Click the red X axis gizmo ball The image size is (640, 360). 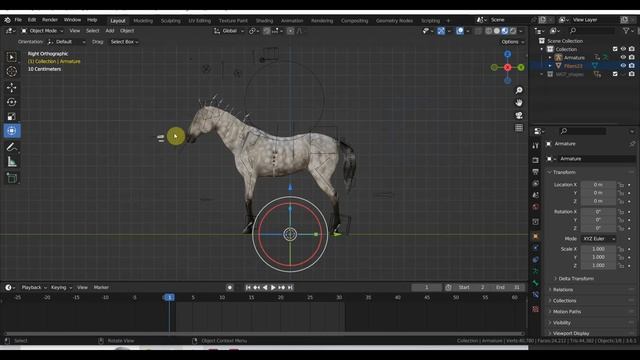(507, 67)
